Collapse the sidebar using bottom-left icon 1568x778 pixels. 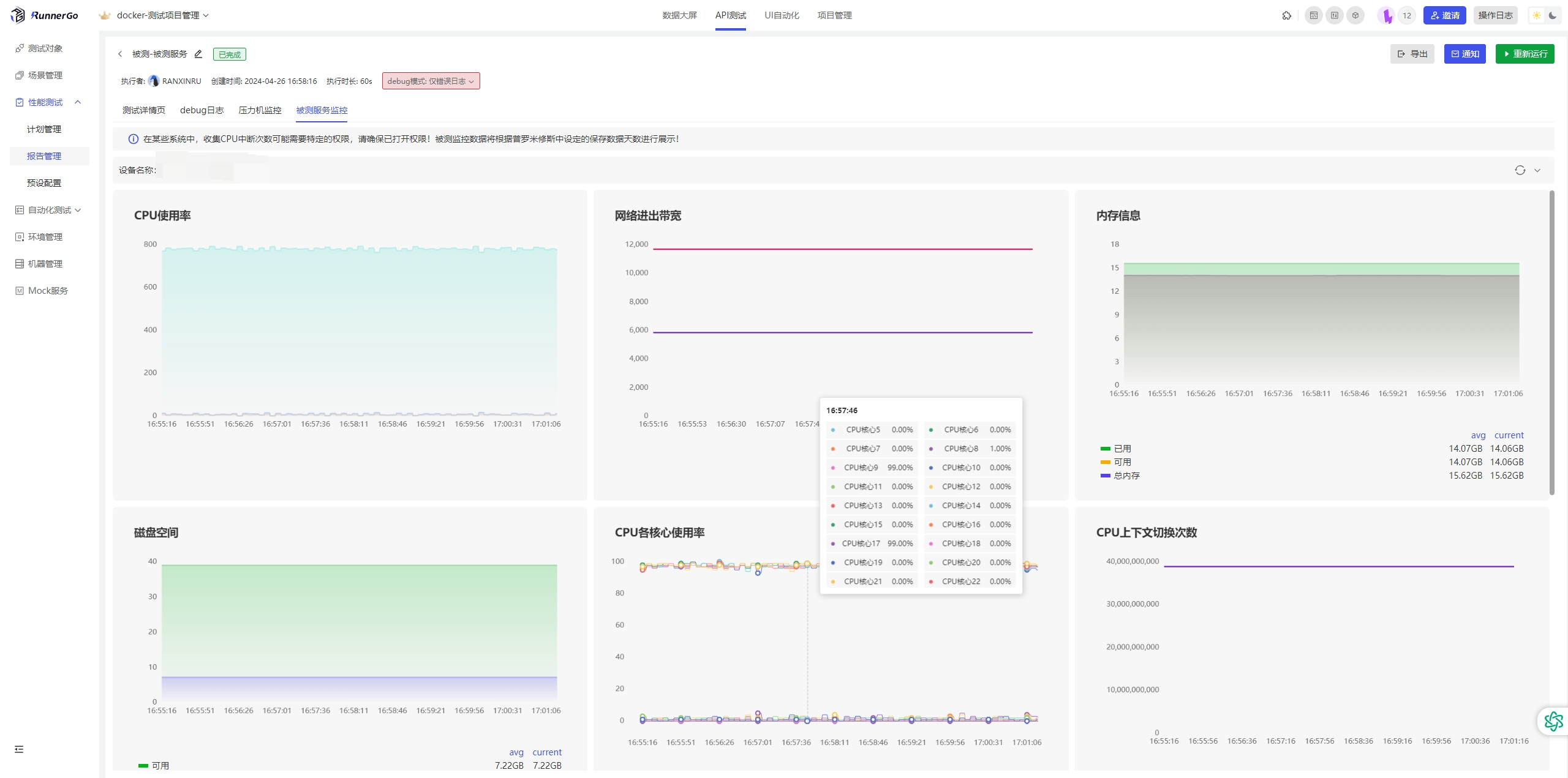[19, 749]
